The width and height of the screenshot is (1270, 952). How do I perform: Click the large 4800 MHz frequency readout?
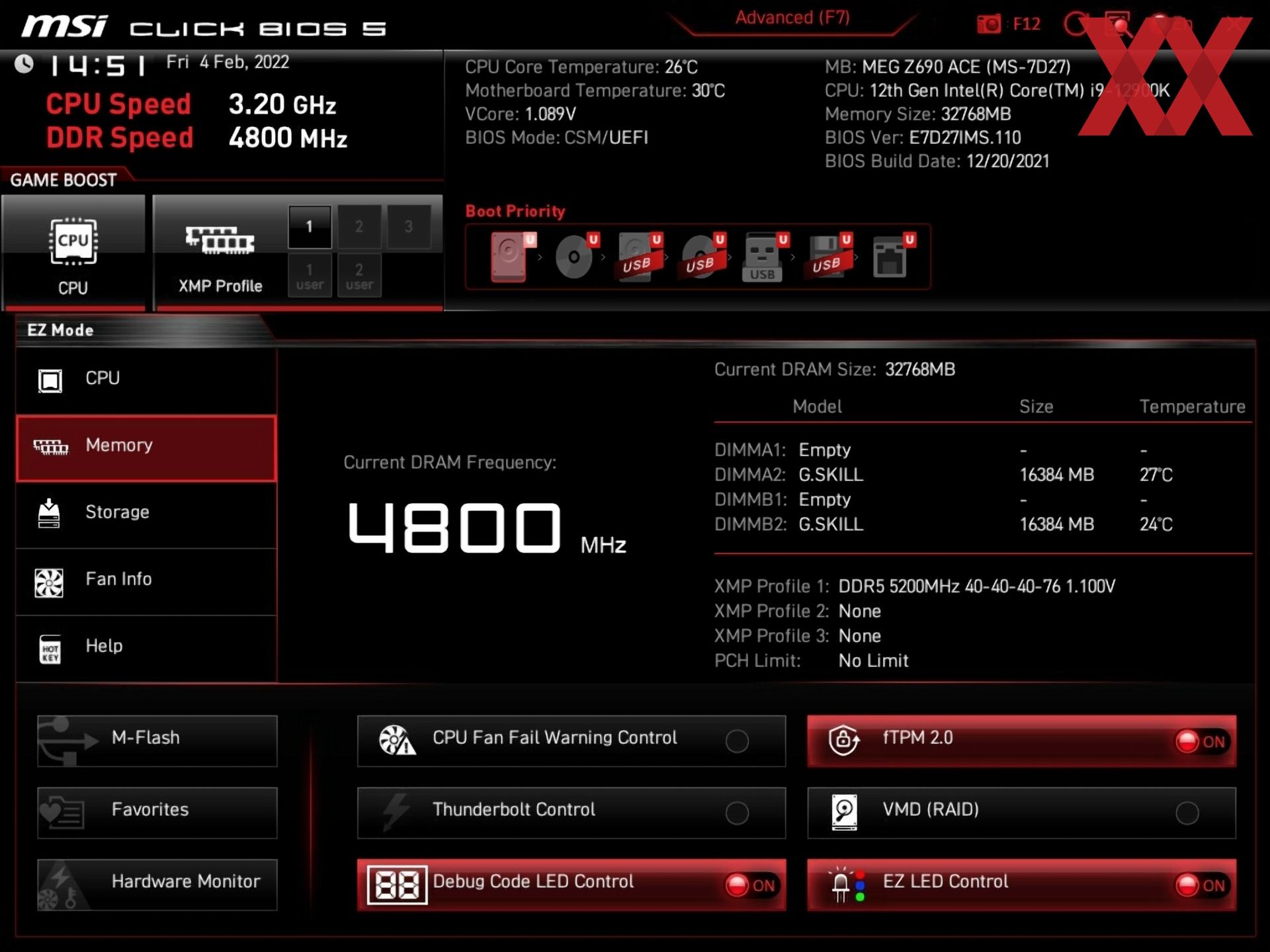coord(487,527)
